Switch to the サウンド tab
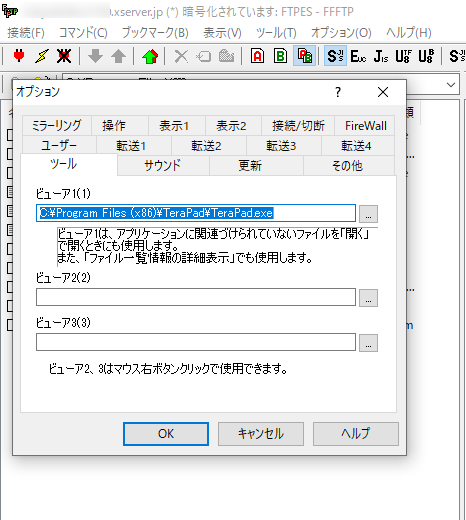This screenshot has width=466, height=520. click(163, 165)
